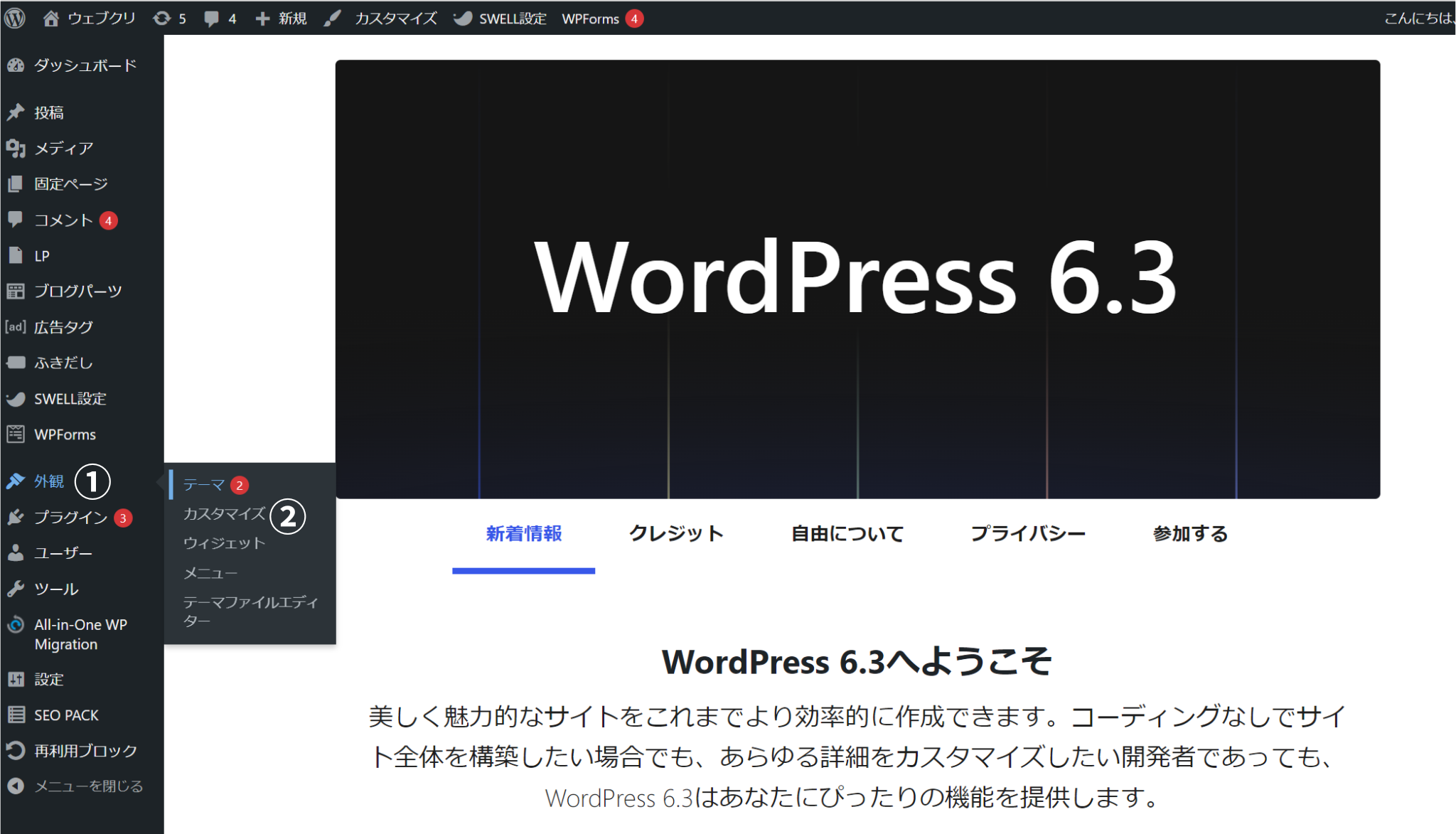Screen dimensions: 1456x834
Task: Click the LP document icon
Action: point(16,255)
